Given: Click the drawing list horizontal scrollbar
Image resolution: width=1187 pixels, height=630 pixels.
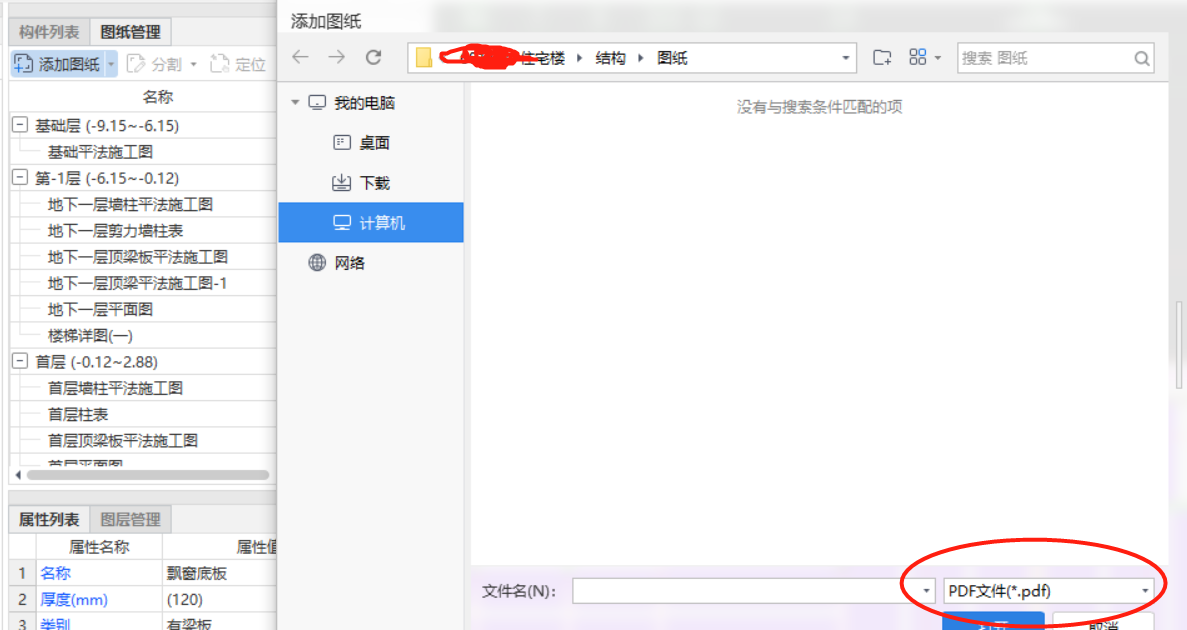Looking at the screenshot, I should tap(148, 475).
